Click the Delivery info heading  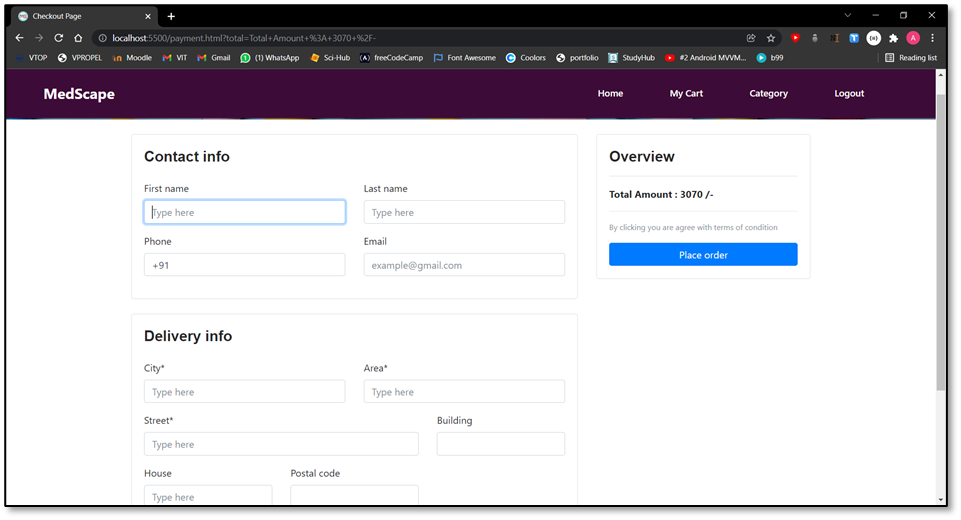(188, 336)
